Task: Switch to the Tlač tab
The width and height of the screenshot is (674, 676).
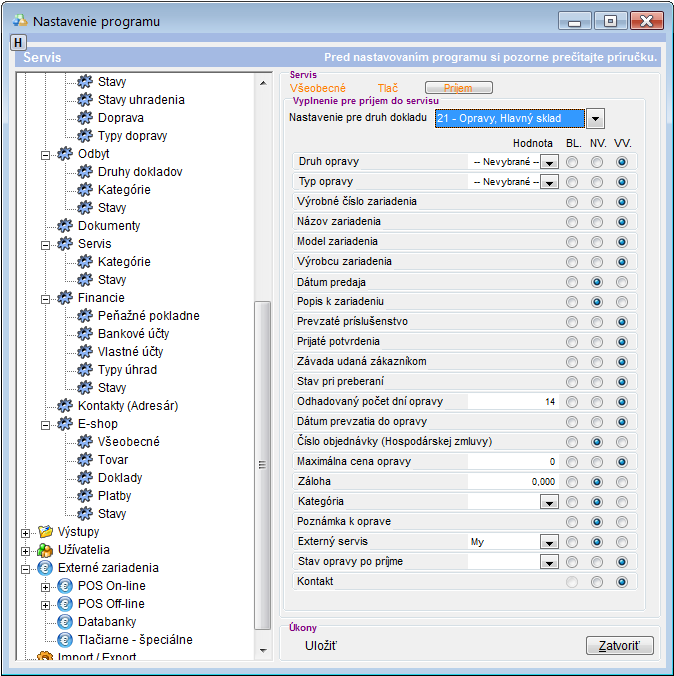Action: coord(388,89)
